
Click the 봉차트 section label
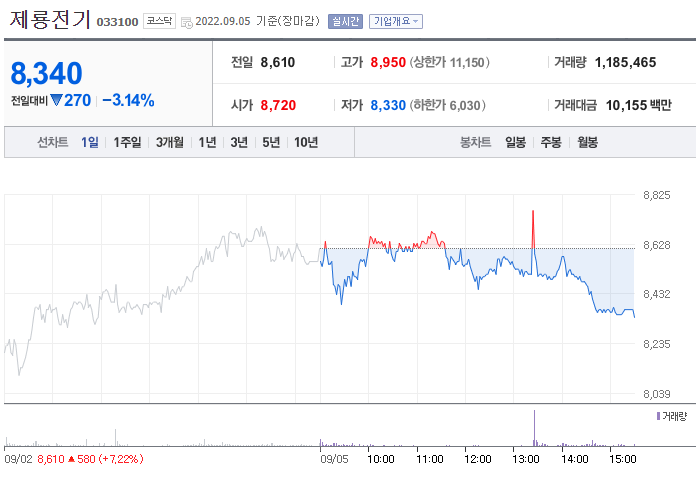coord(475,142)
